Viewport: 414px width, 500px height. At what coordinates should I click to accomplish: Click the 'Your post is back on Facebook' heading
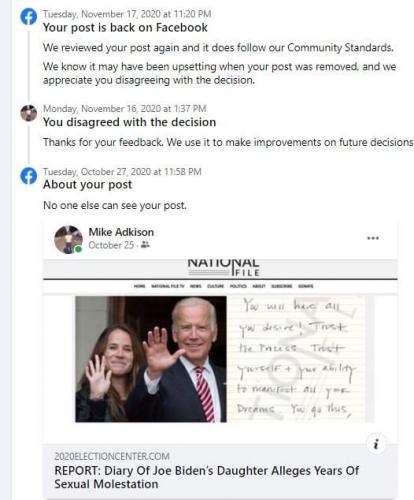(125, 28)
